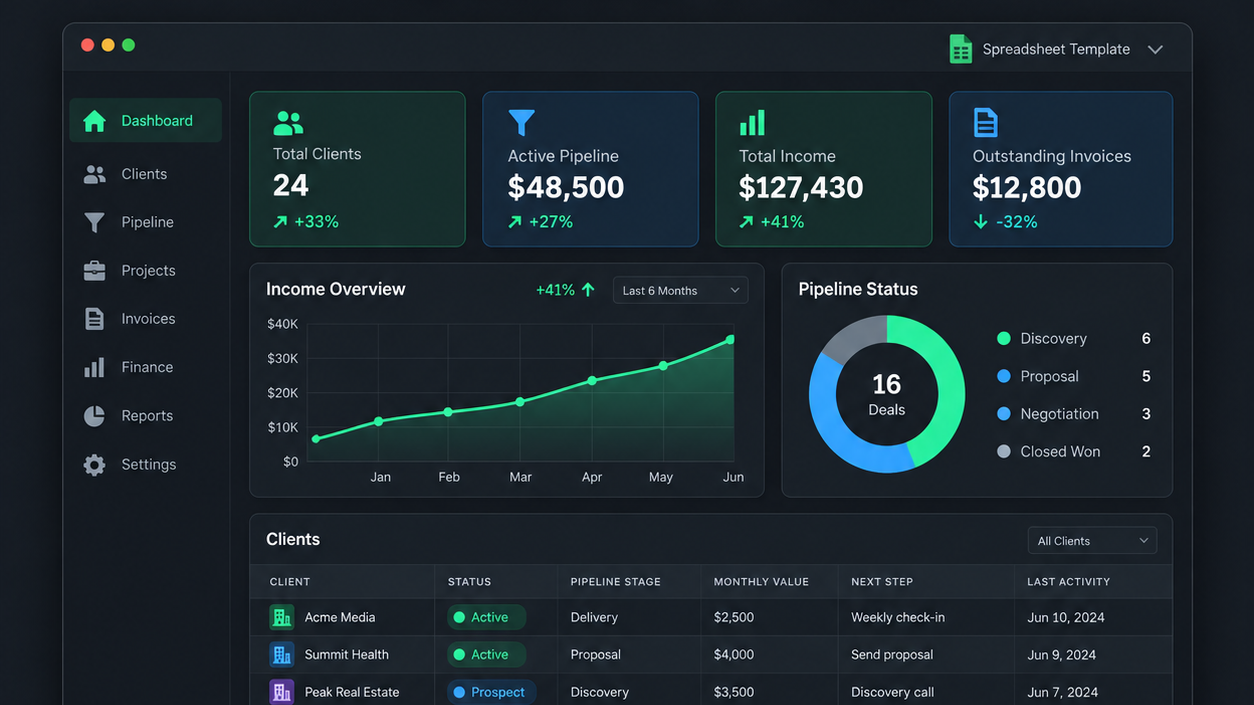Click the gray Closed Won legend dot
The image size is (1254, 705).
coord(1004,452)
